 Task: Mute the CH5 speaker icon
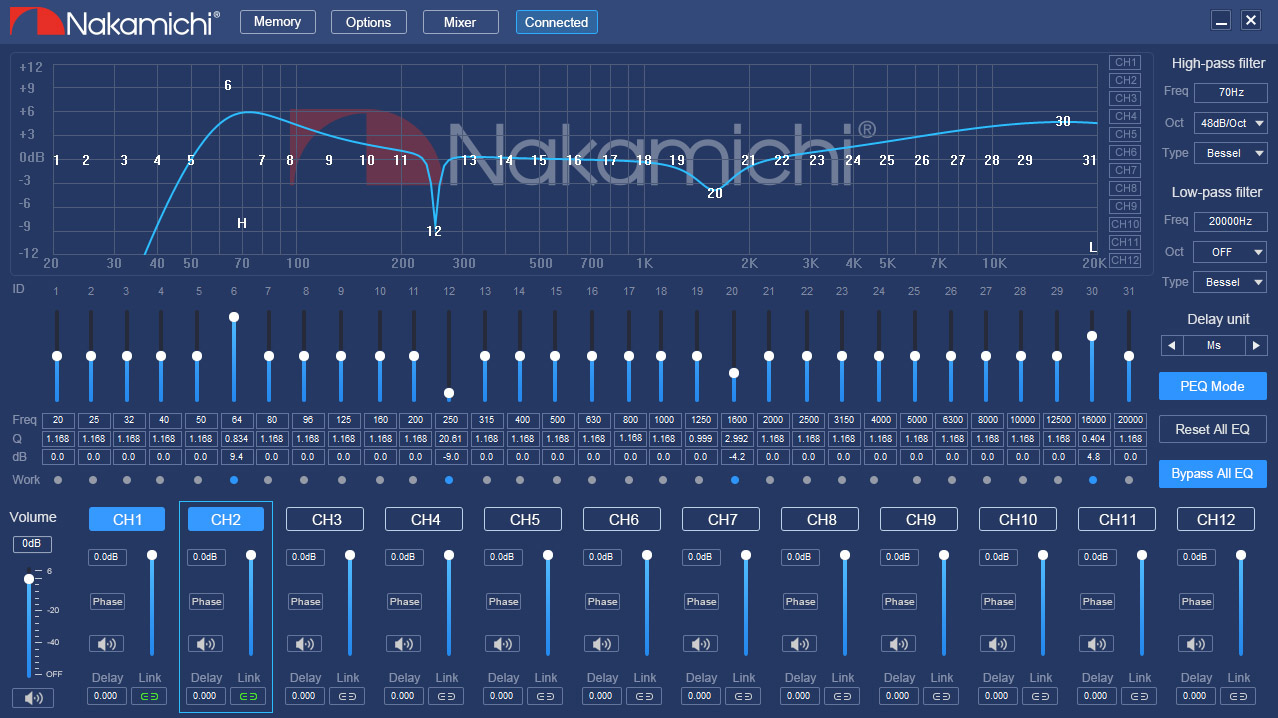503,644
